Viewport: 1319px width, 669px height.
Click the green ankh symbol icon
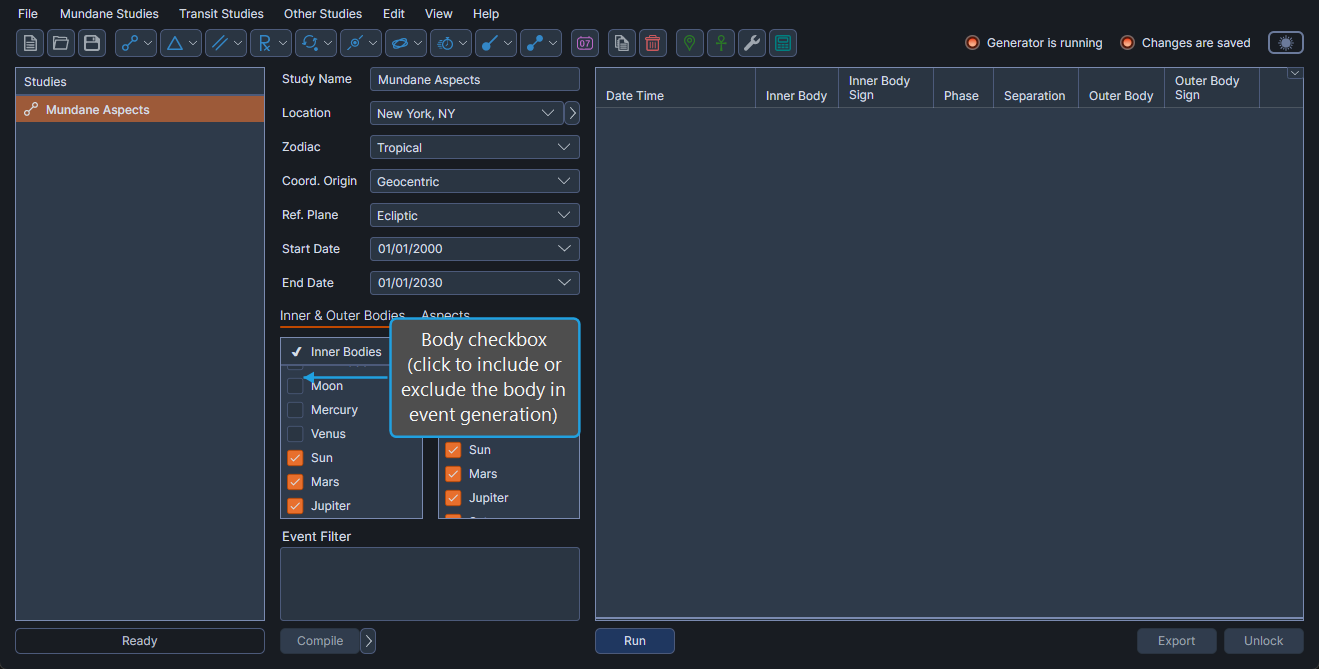721,43
